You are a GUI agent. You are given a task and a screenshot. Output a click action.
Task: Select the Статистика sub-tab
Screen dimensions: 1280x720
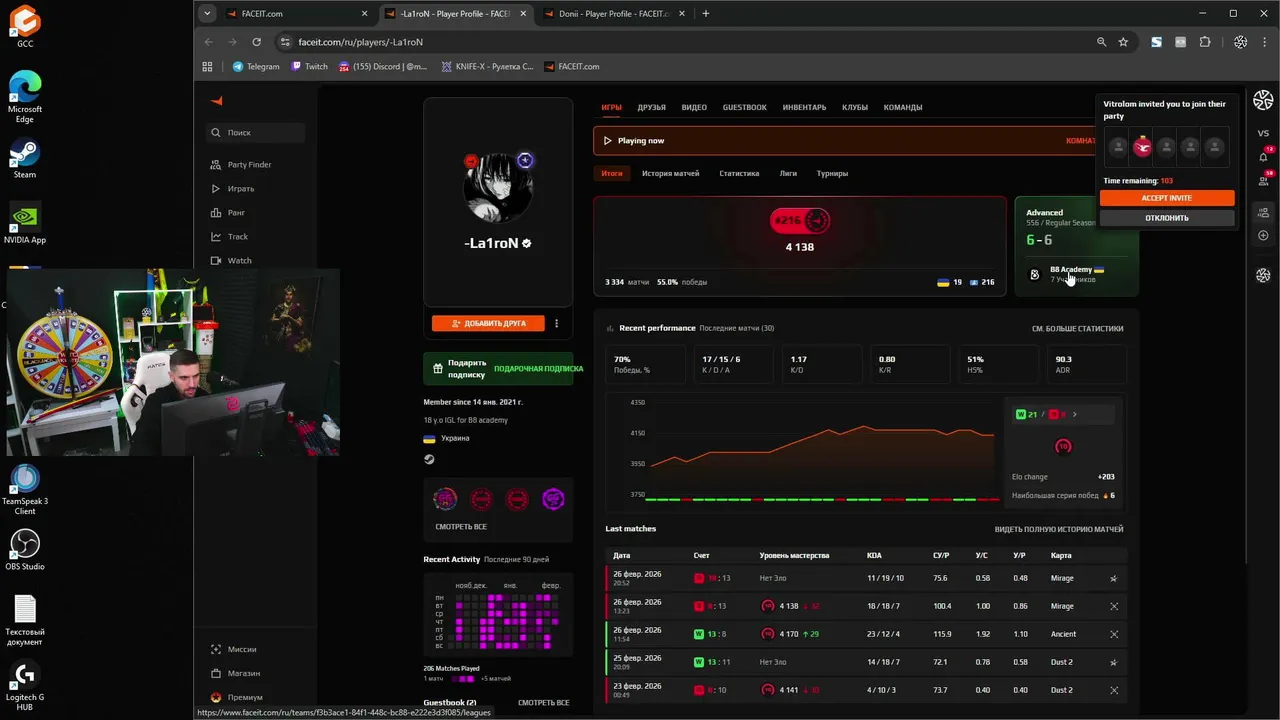tap(739, 173)
